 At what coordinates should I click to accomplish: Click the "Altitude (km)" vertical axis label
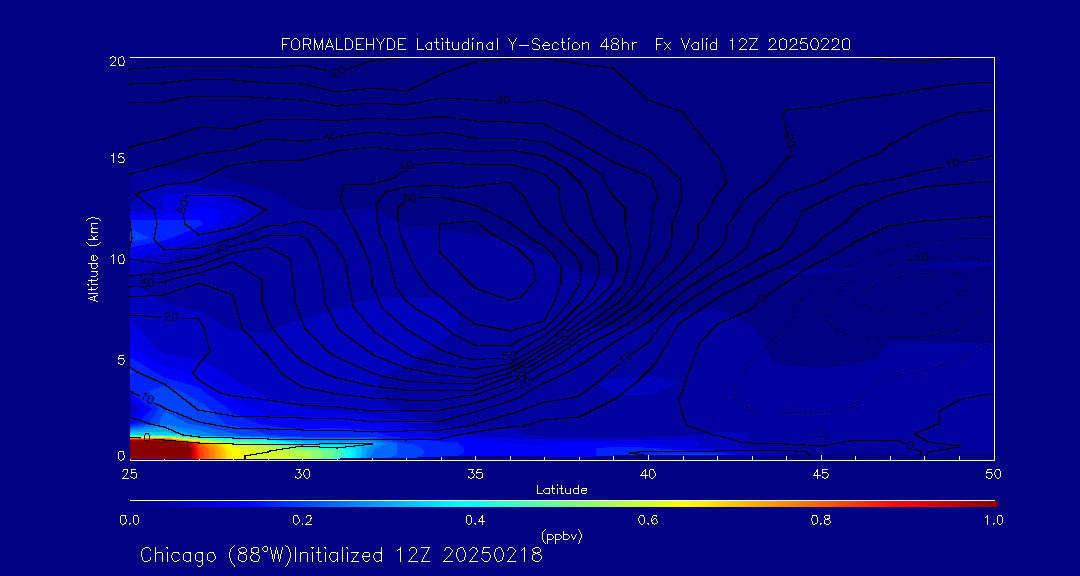pos(93,259)
